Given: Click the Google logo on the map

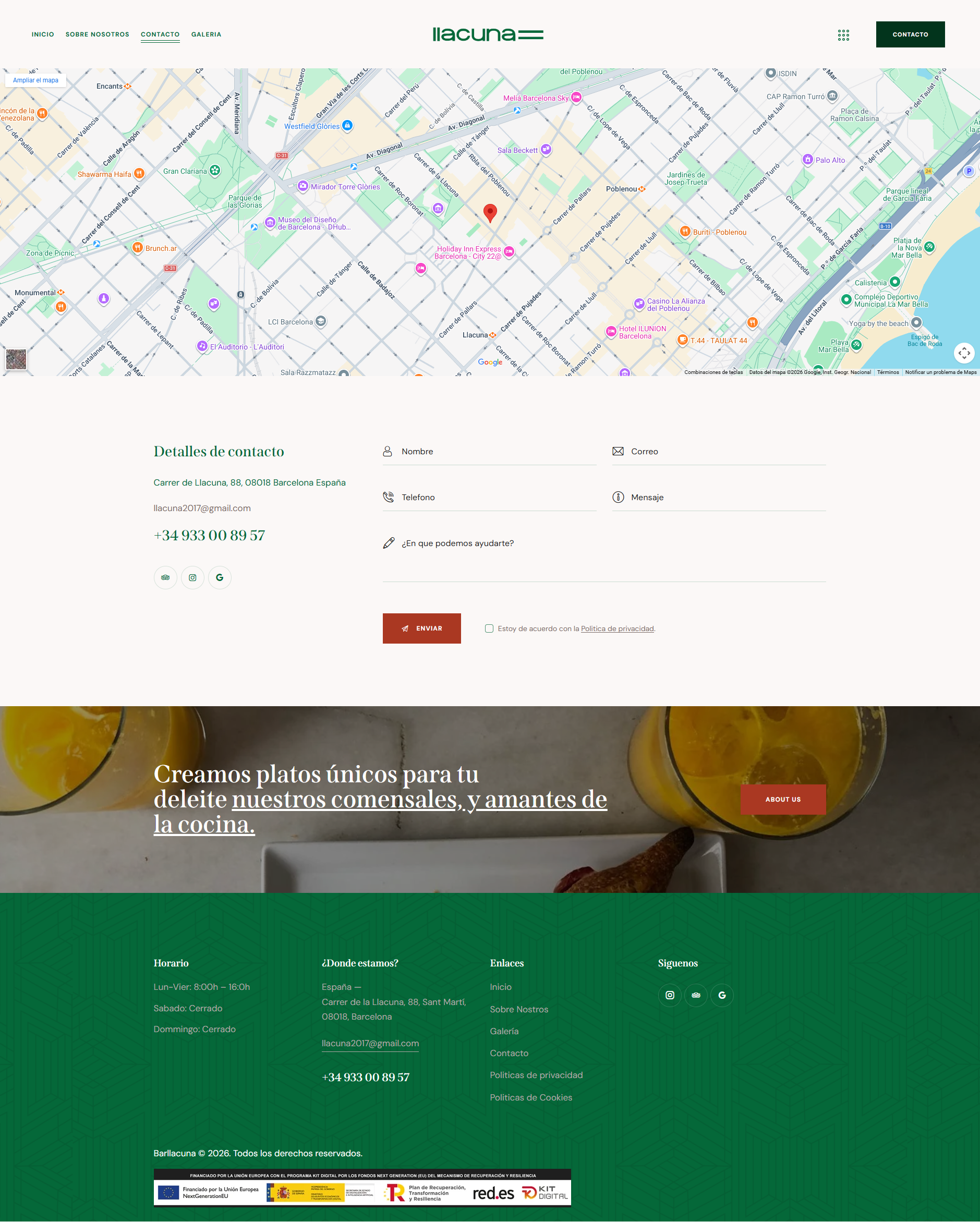Looking at the screenshot, I should click(490, 362).
